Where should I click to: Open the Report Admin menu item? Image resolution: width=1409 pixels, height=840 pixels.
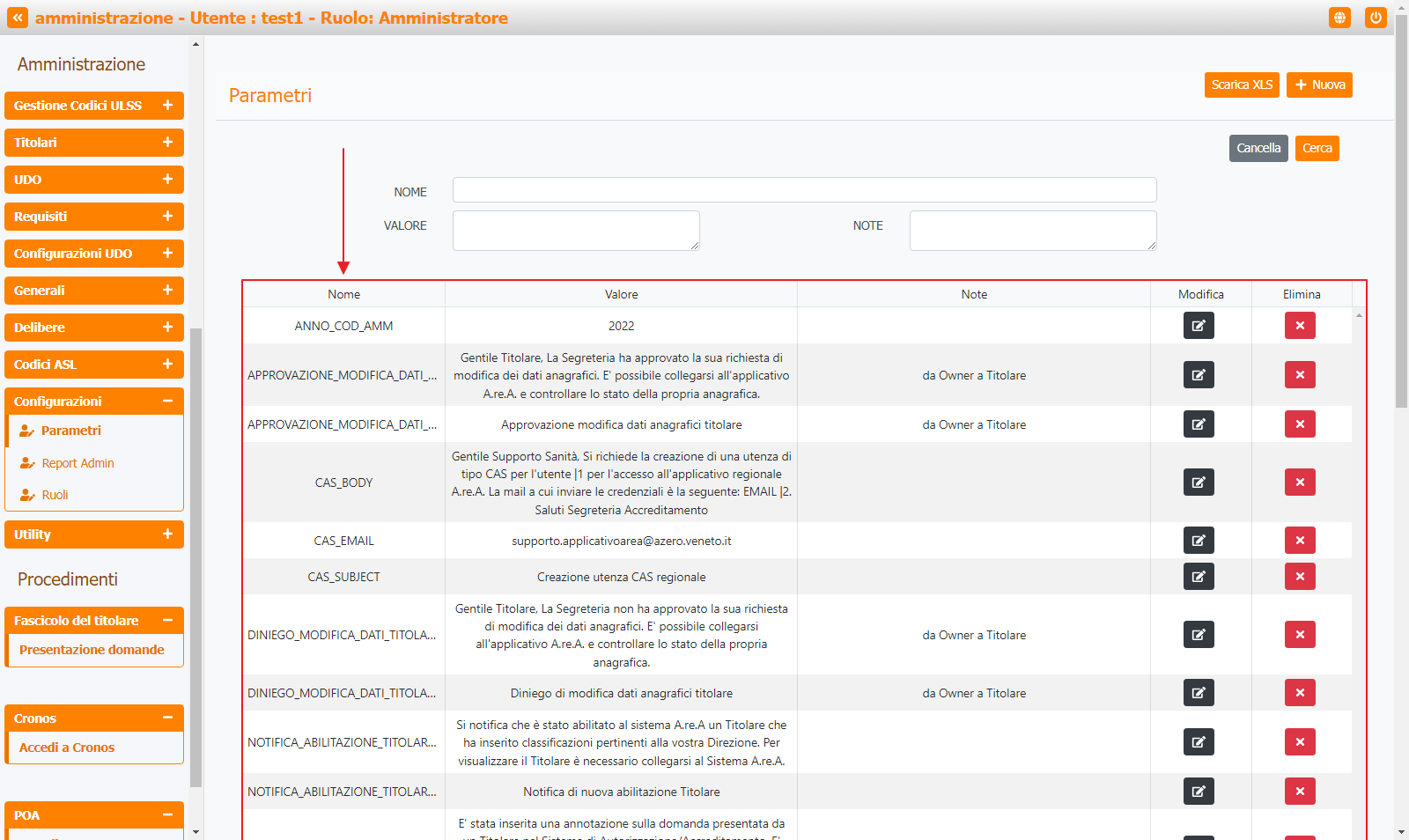77,463
